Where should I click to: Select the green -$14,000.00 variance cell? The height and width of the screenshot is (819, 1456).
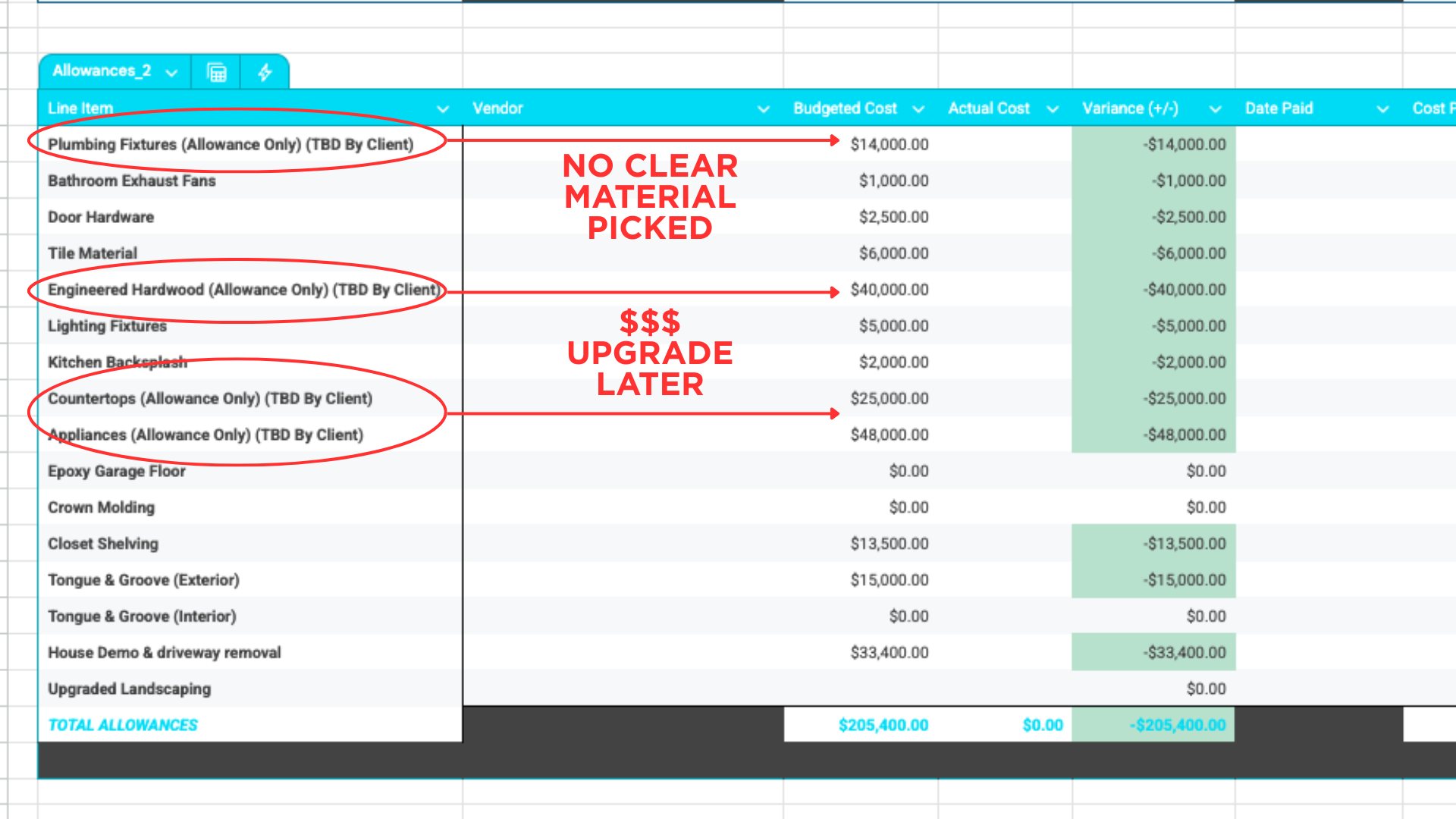click(1184, 144)
